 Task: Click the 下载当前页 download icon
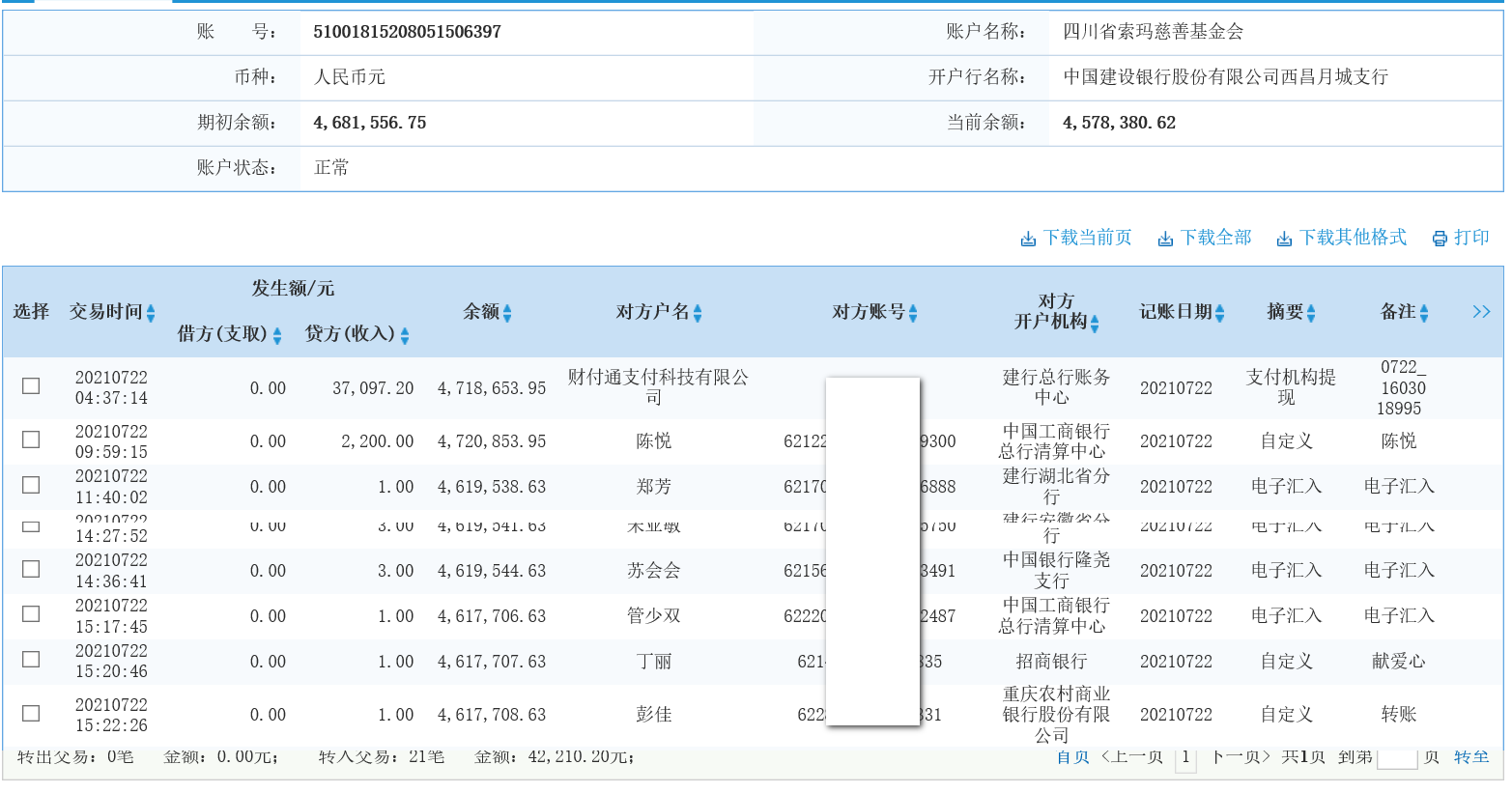1028,236
